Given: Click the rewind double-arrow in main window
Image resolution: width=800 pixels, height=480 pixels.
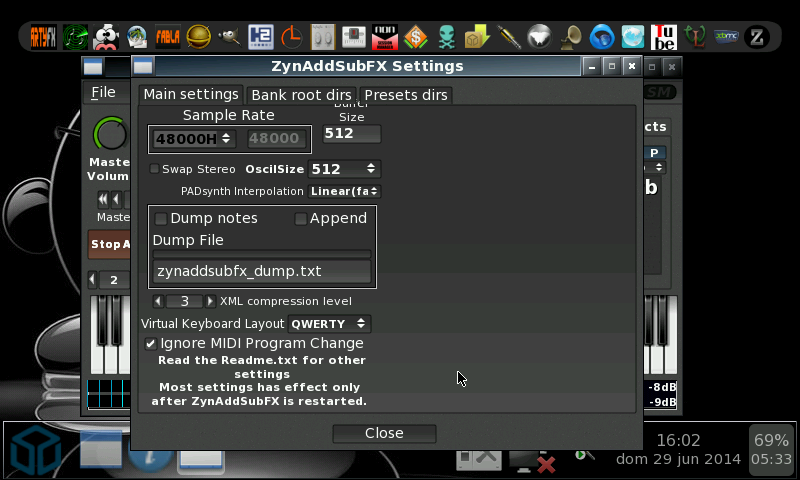Looking at the screenshot, I should pyautogui.click(x=103, y=199).
